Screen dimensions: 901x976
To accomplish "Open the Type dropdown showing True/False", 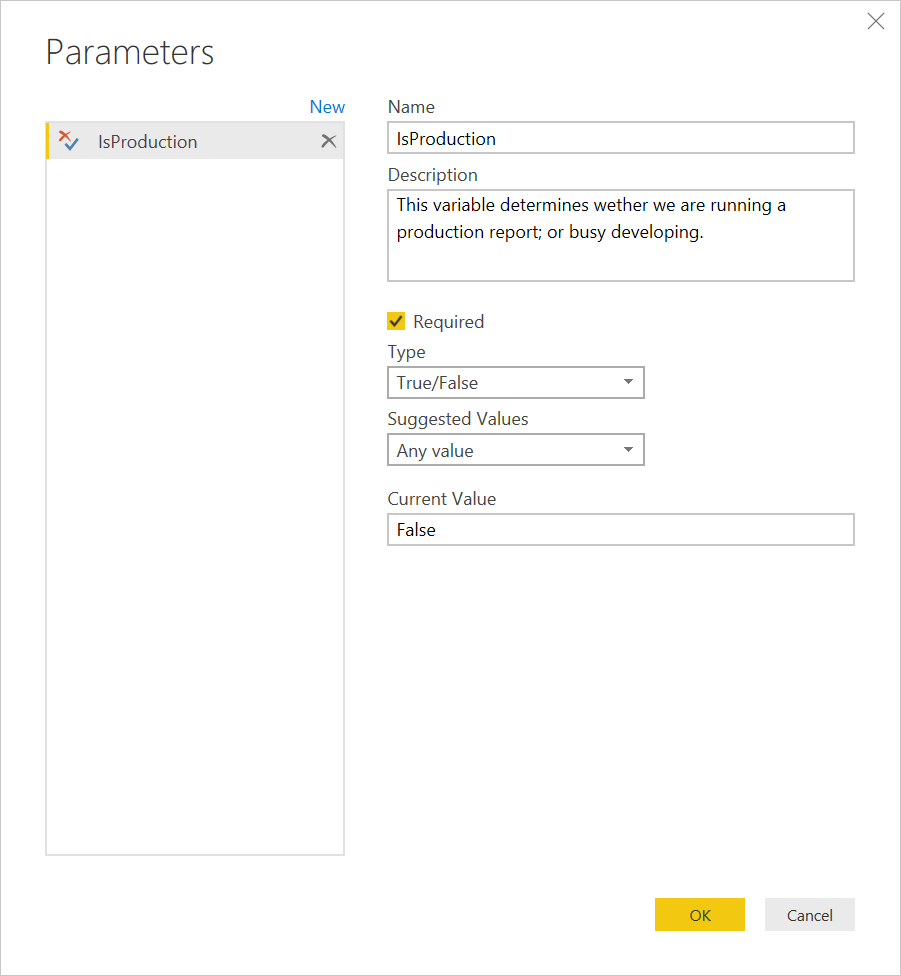I will [516, 383].
